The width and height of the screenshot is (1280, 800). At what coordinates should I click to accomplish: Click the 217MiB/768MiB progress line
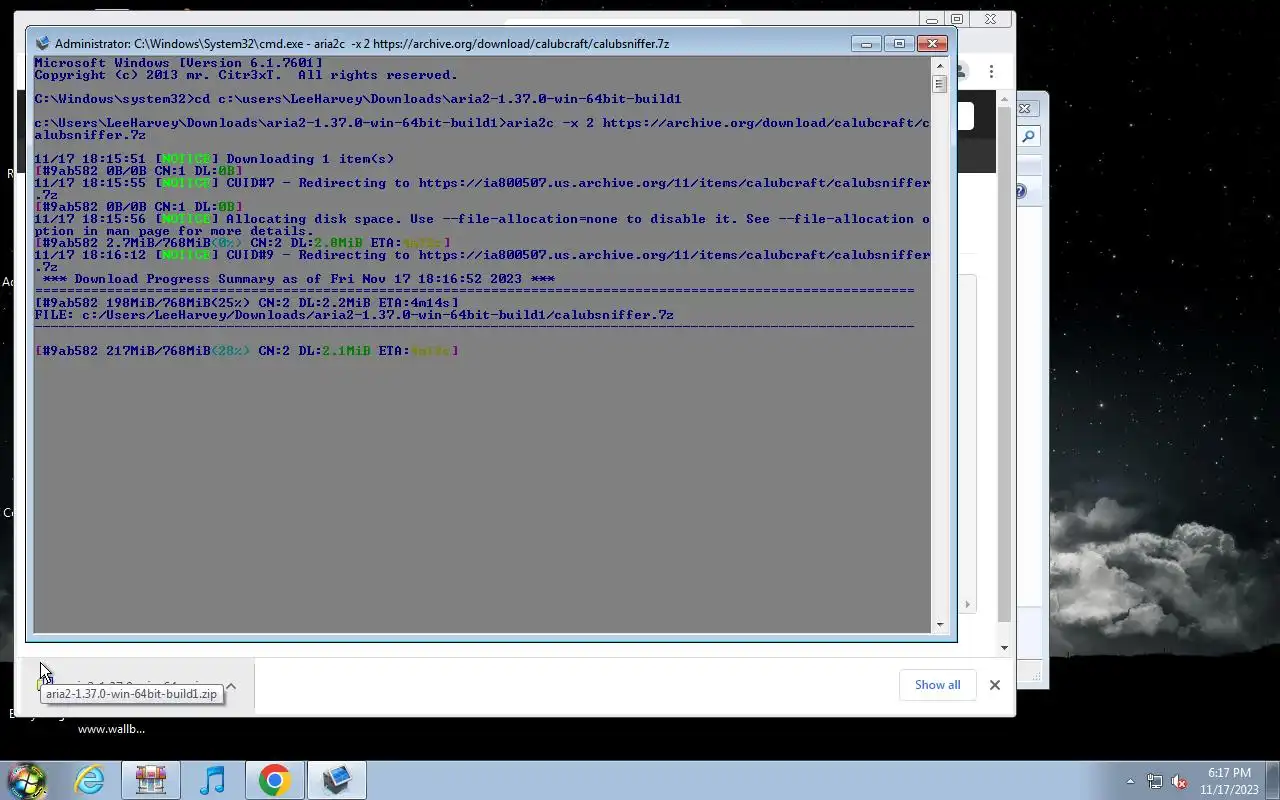coord(247,351)
